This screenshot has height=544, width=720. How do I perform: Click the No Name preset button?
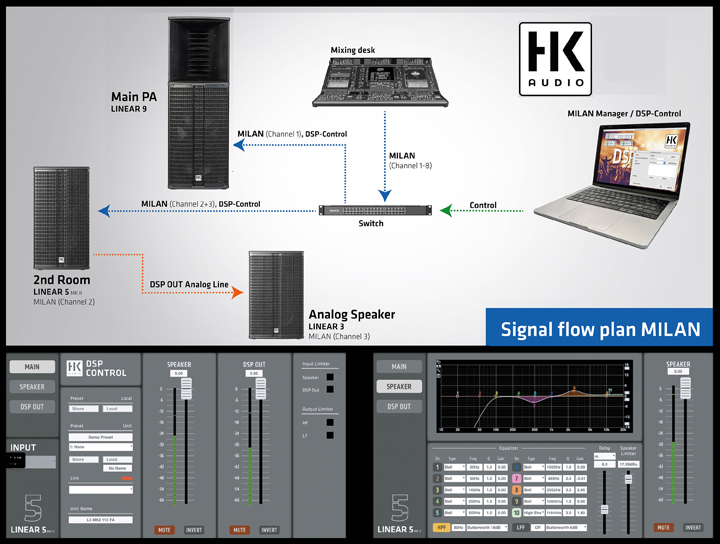pos(118,468)
